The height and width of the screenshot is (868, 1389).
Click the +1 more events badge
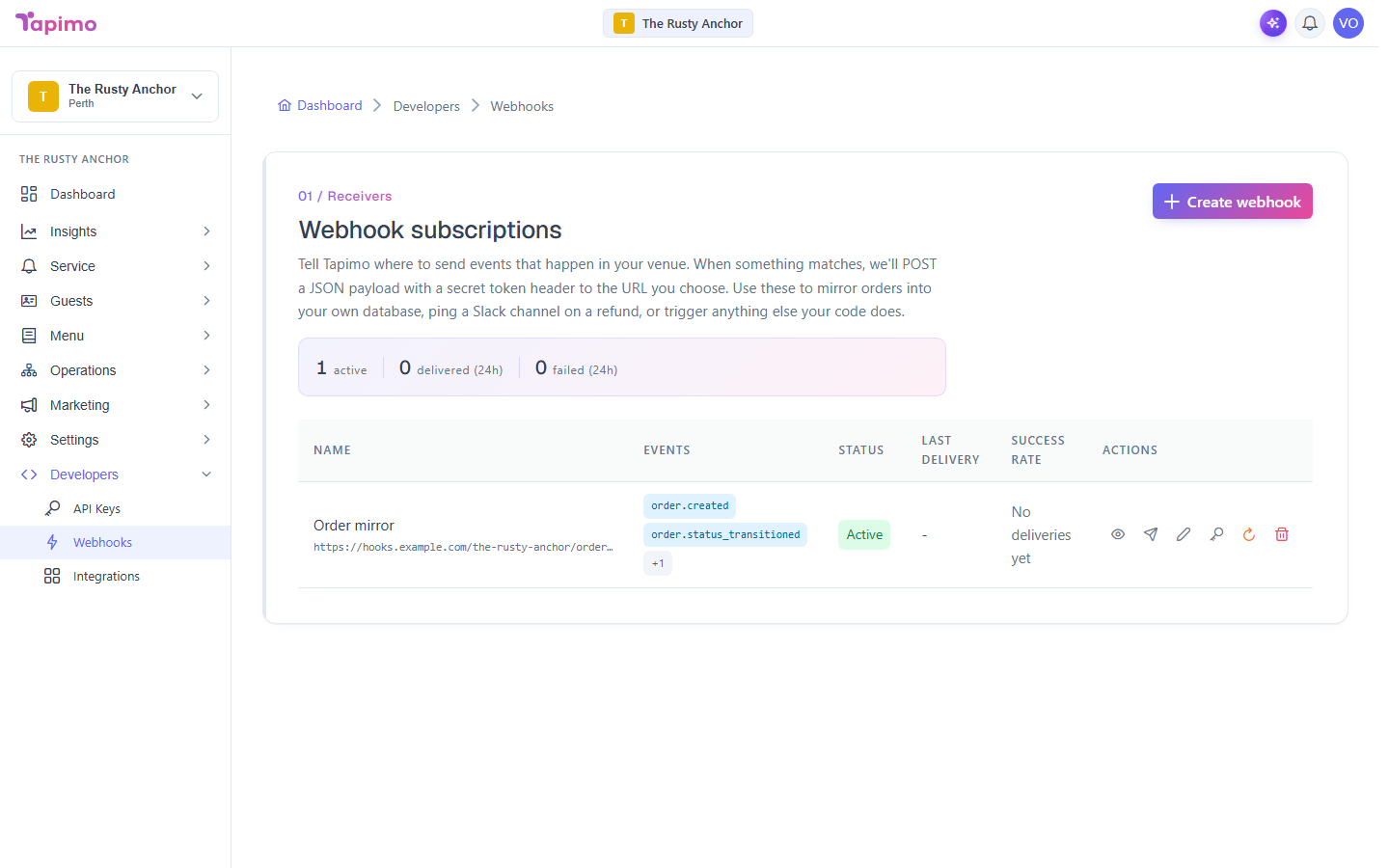[x=658, y=563]
